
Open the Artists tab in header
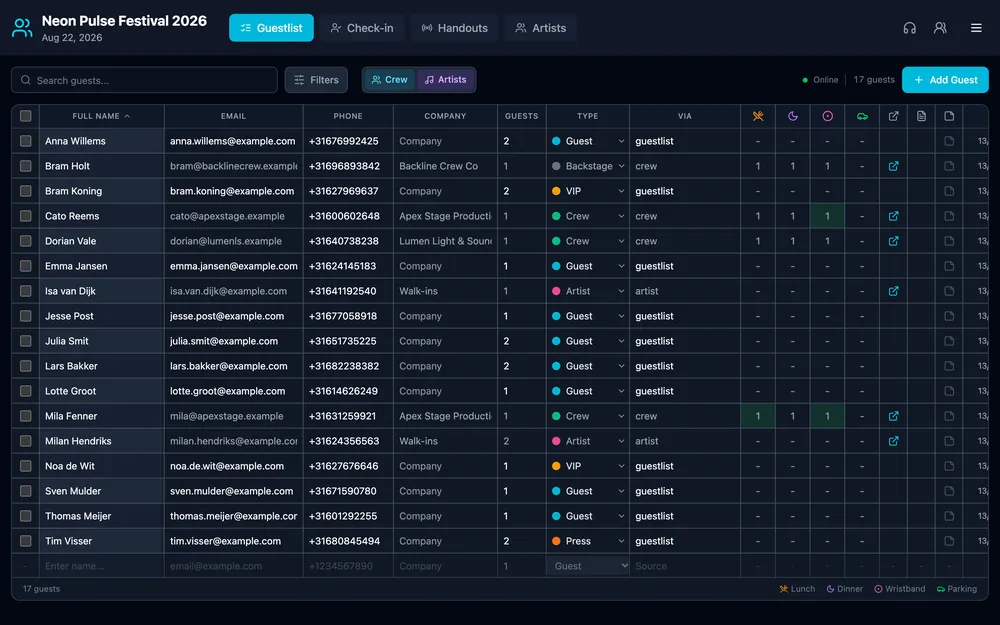click(541, 28)
